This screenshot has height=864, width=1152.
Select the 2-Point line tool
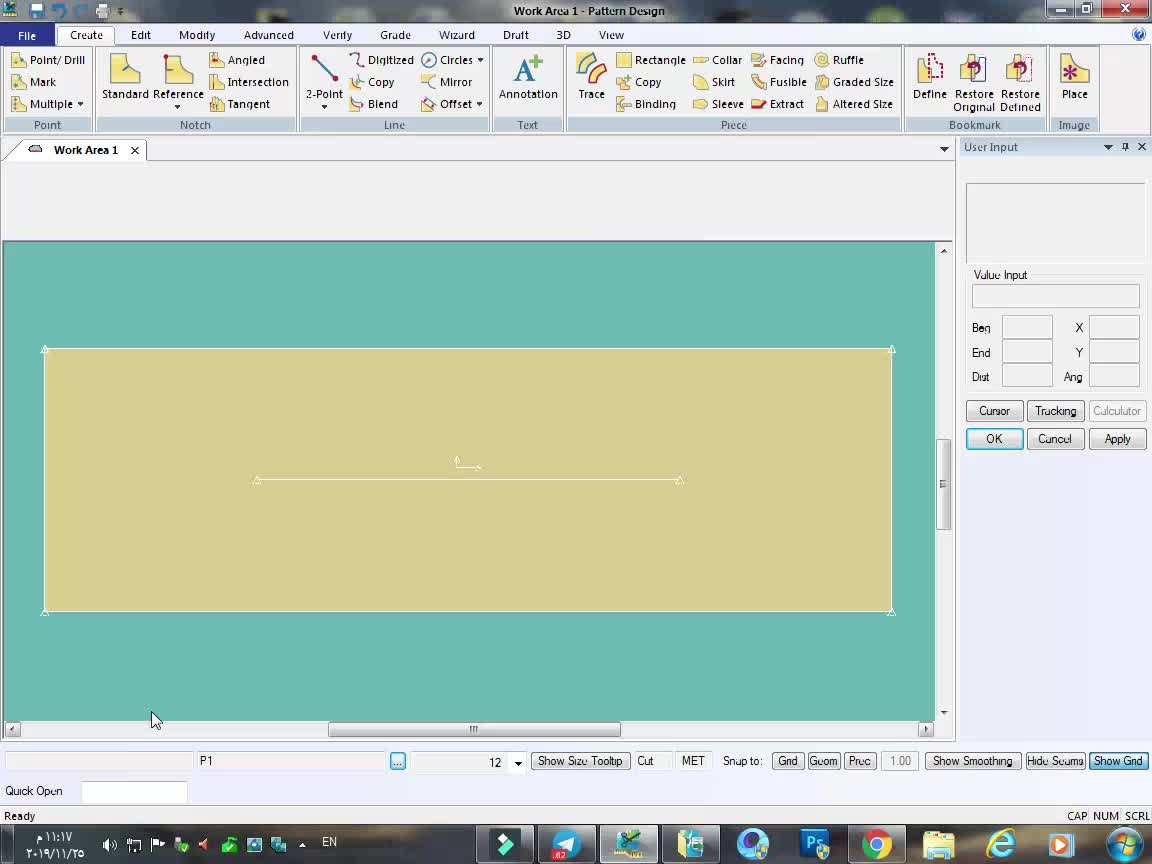[324, 78]
